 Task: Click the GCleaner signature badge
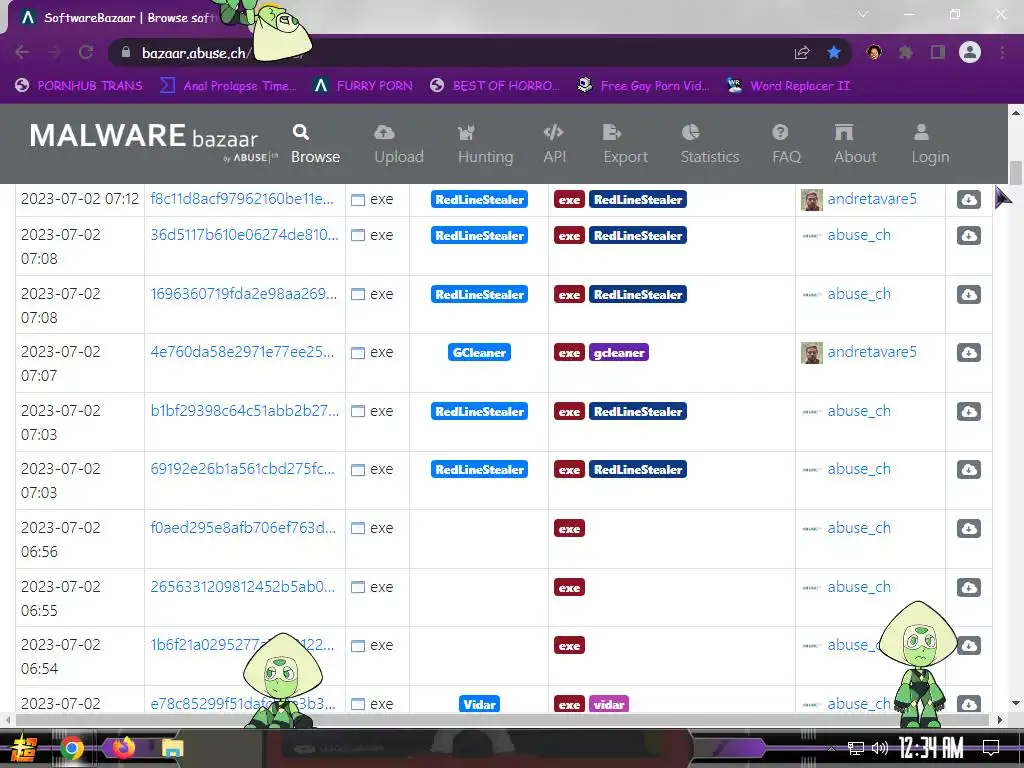pyautogui.click(x=479, y=353)
